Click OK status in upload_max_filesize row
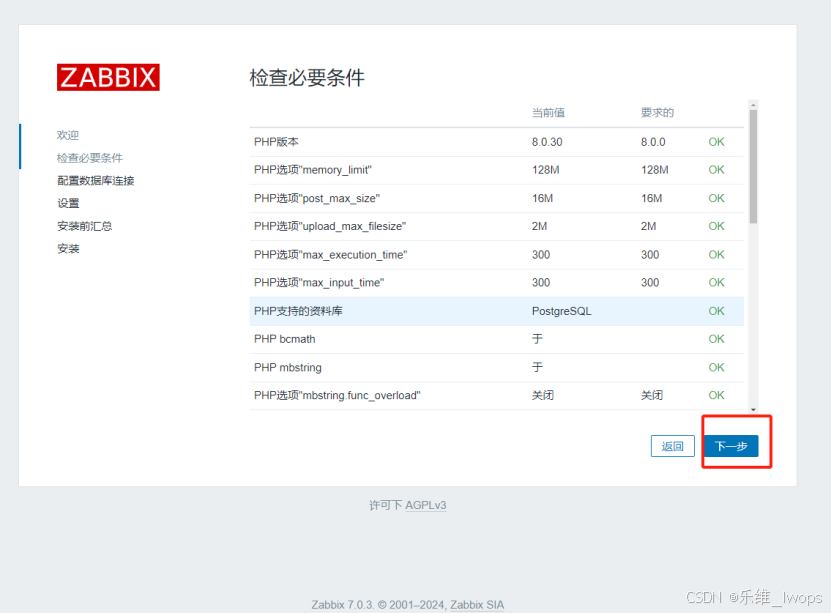The image size is (831, 613). coord(716,226)
